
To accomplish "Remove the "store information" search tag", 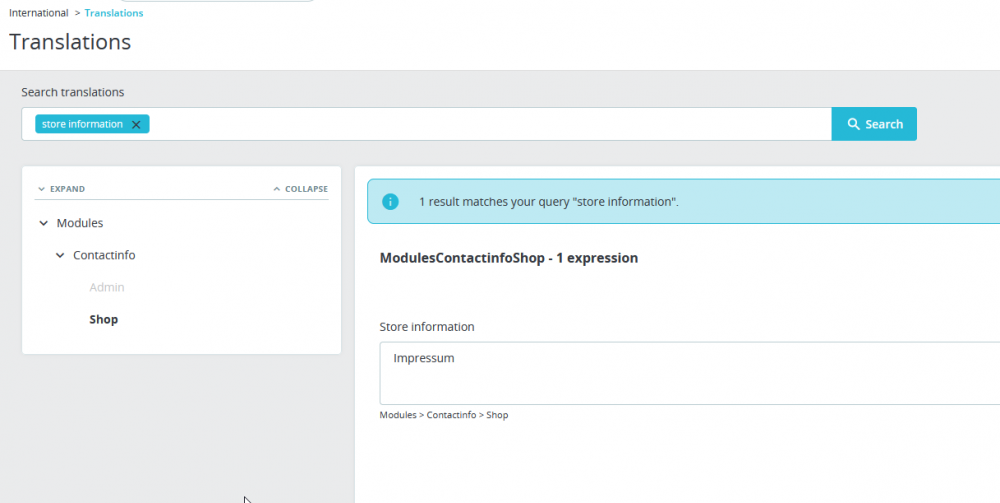I will 136,125.
